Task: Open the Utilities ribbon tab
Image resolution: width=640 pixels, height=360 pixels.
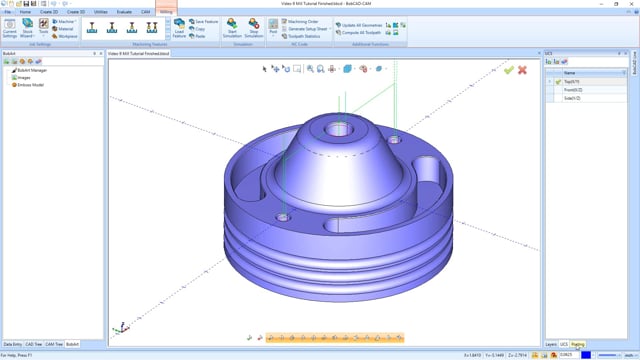Action: (x=100, y=12)
